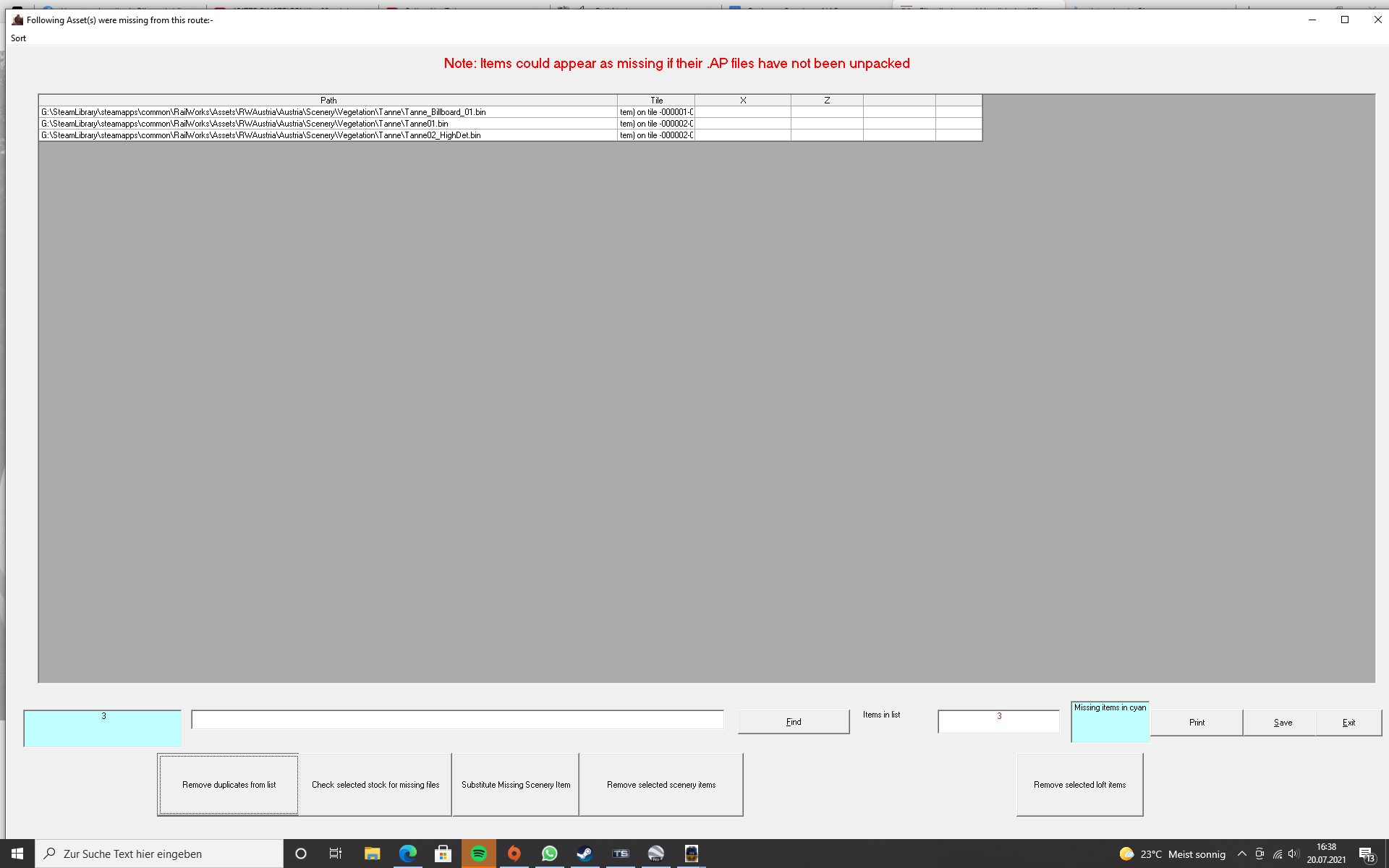The width and height of the screenshot is (1389, 868).
Task: Open Origin launcher from the taskbar
Action: tap(514, 854)
